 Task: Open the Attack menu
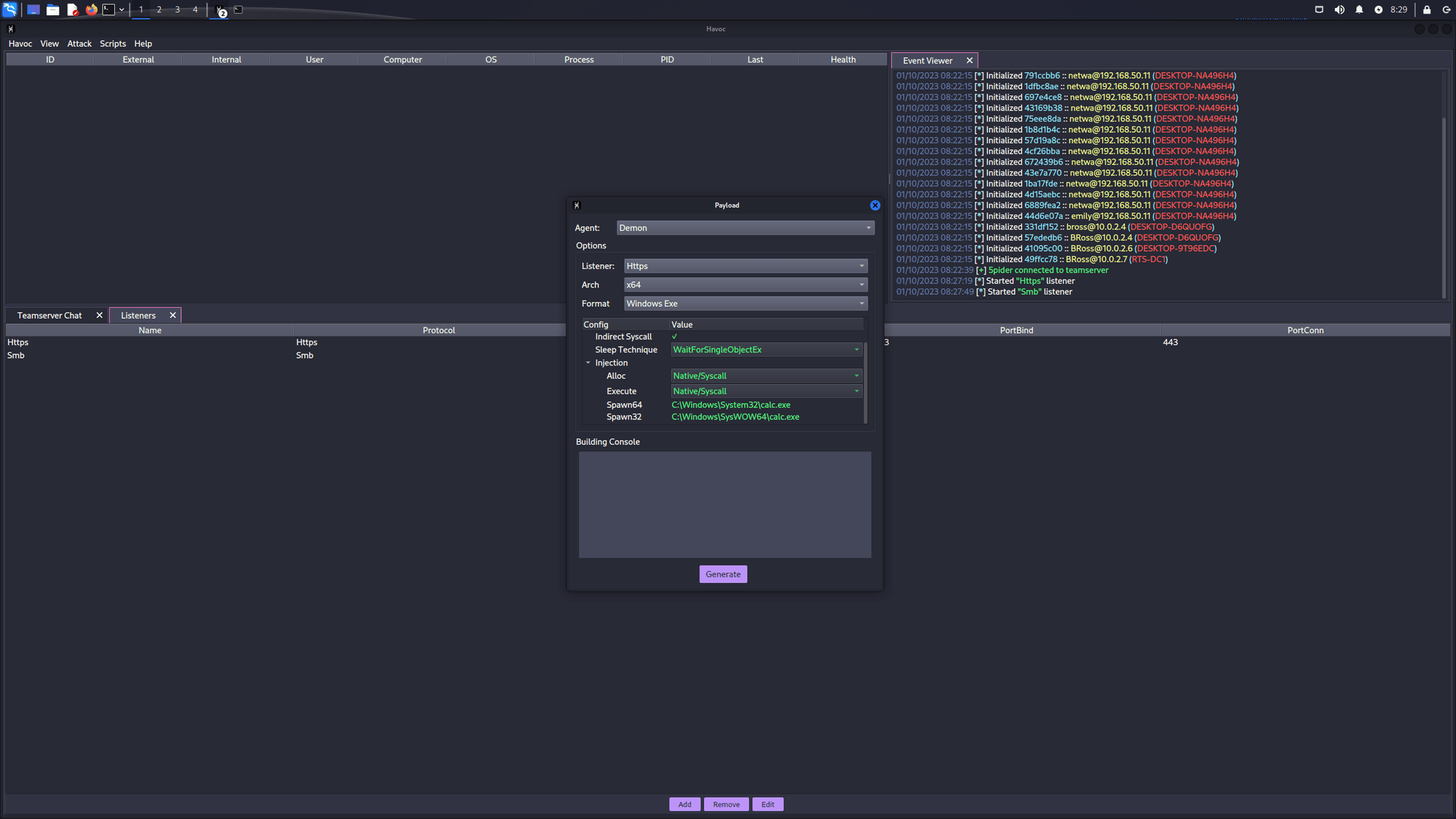point(79,44)
